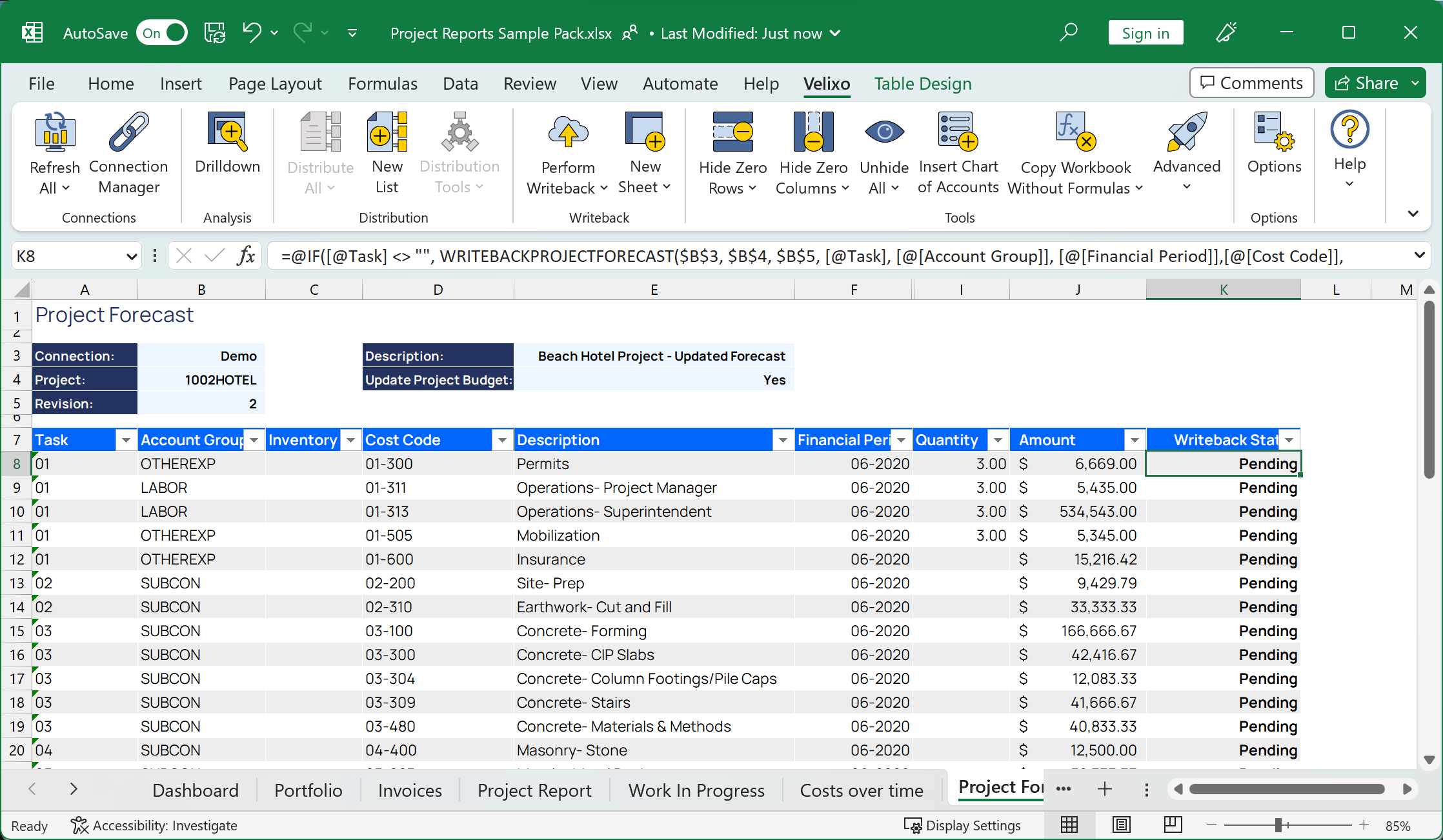Toggle the AutoSave switch off

pyautogui.click(x=162, y=33)
